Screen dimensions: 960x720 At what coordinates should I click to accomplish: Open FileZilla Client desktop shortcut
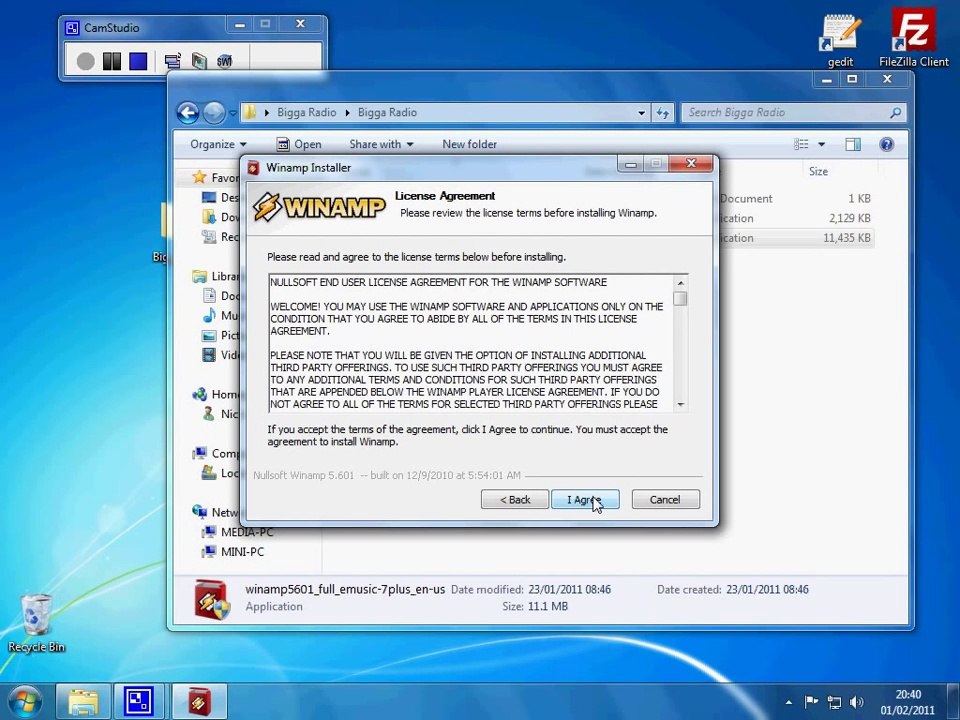click(x=913, y=38)
